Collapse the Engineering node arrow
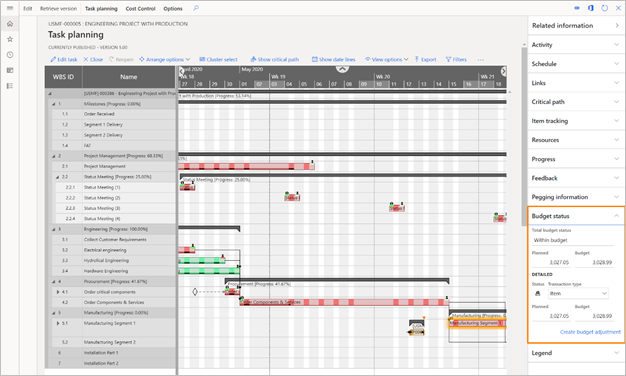 (54, 230)
